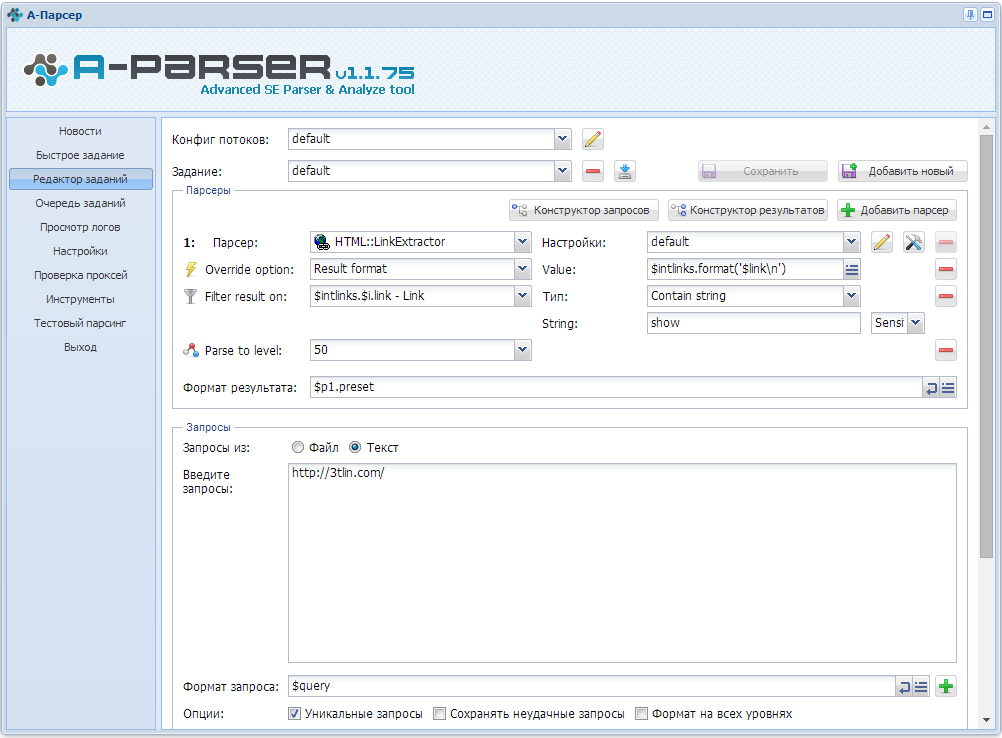Click the import task download icon
1002x738 pixels.
coord(624,171)
